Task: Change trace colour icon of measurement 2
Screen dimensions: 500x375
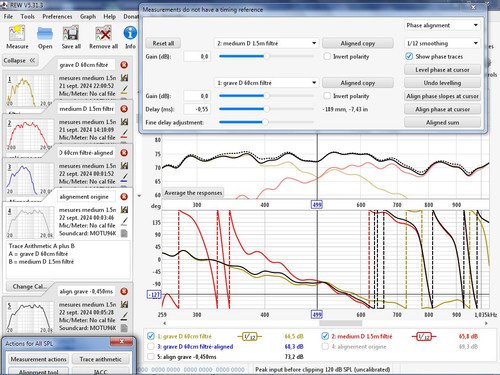Action: (124, 134)
